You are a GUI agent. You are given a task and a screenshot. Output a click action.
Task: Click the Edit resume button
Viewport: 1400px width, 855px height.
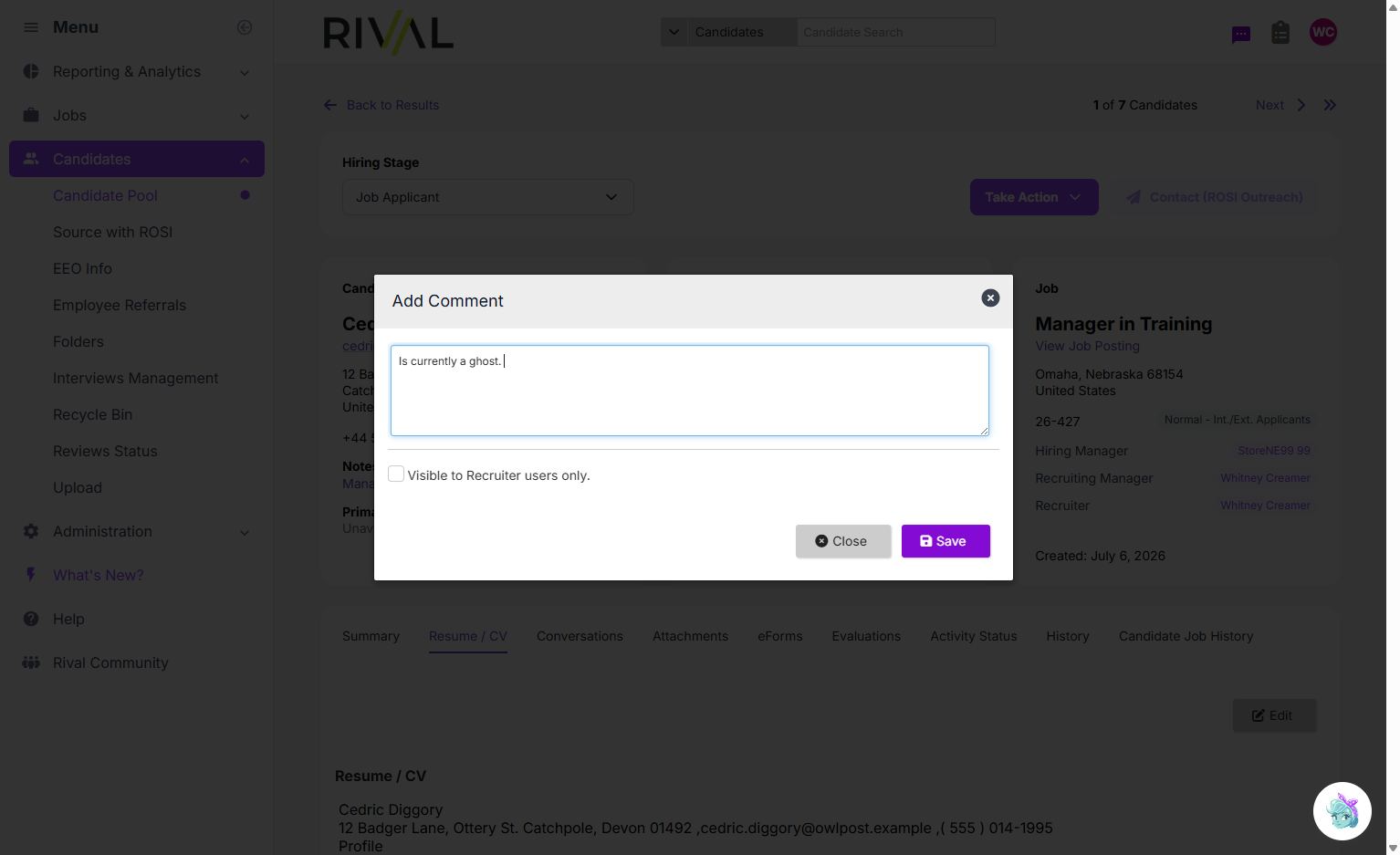click(1274, 715)
